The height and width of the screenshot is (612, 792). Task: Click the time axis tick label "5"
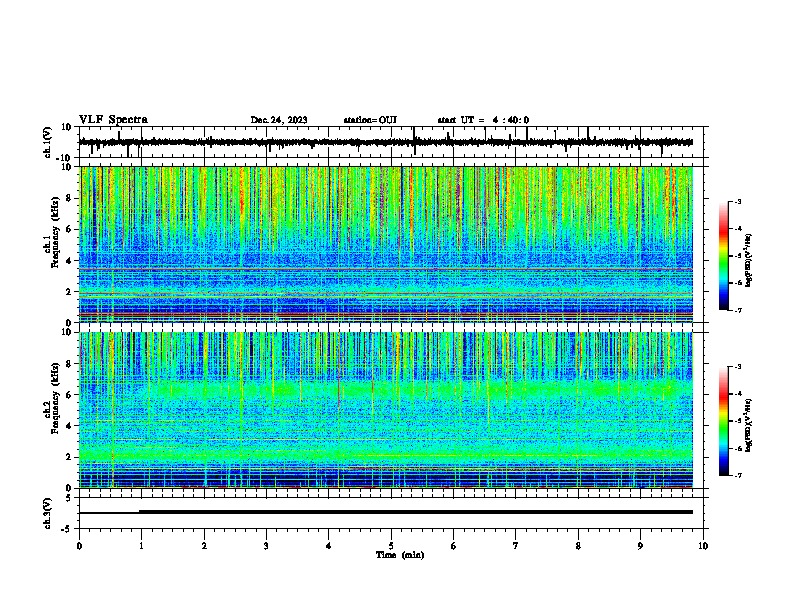tap(391, 546)
